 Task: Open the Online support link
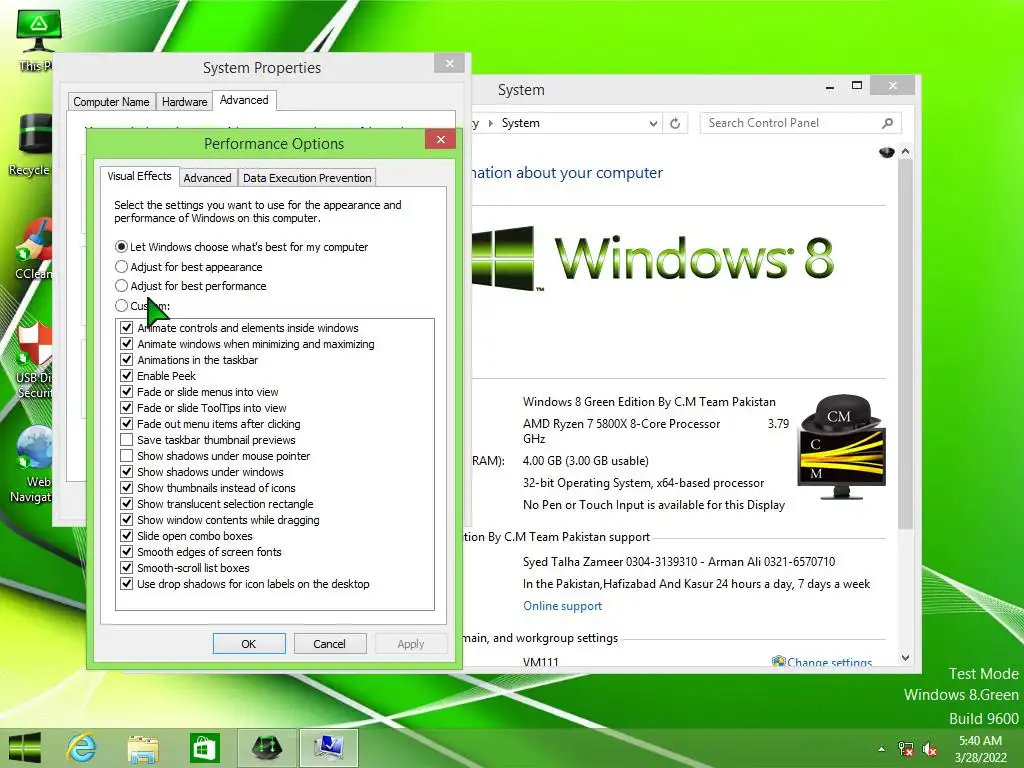562,606
